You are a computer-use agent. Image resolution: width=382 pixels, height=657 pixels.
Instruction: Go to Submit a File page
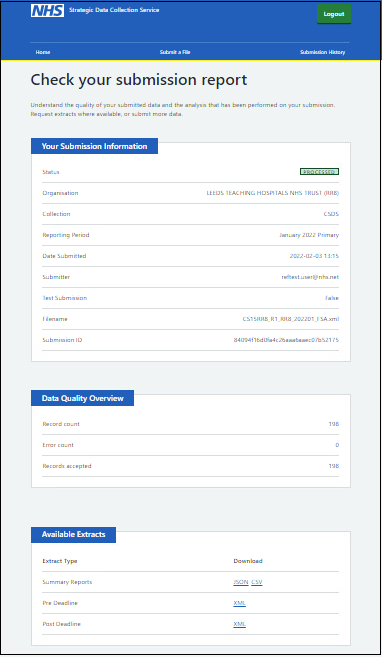click(175, 52)
